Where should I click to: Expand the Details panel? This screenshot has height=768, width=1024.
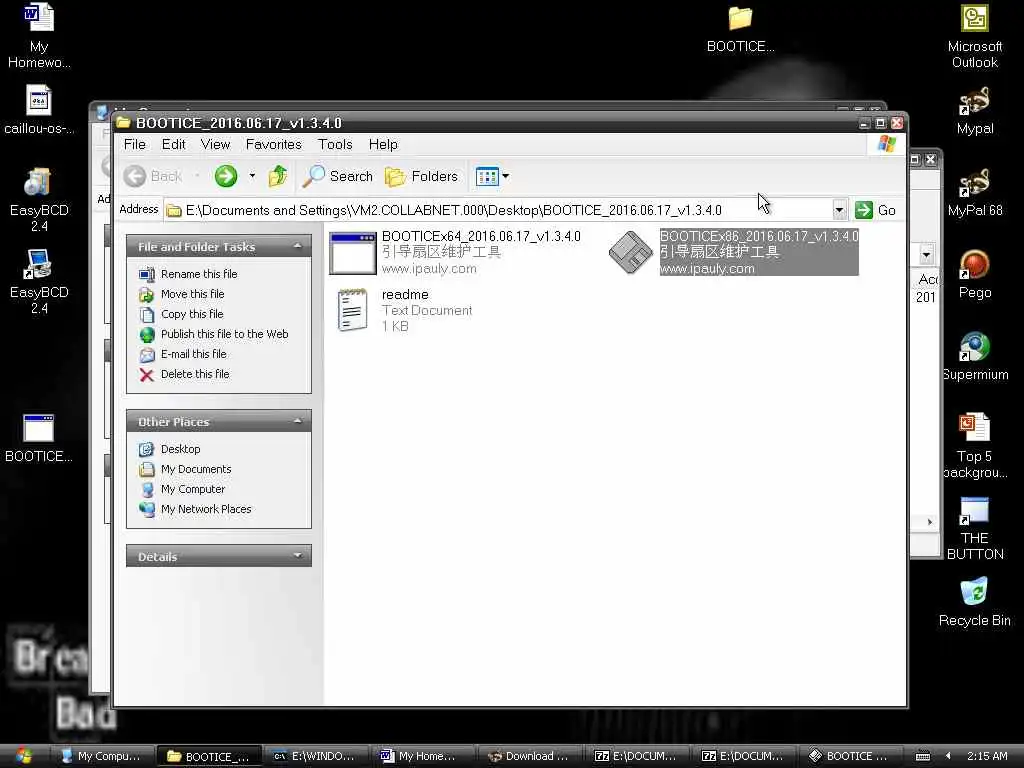[x=298, y=556]
